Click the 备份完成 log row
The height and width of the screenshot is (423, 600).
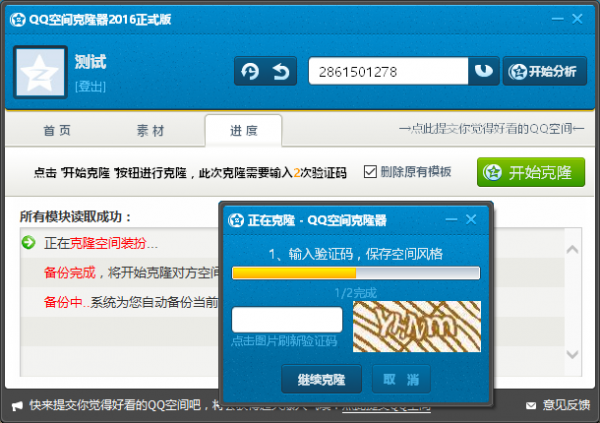(x=120, y=273)
